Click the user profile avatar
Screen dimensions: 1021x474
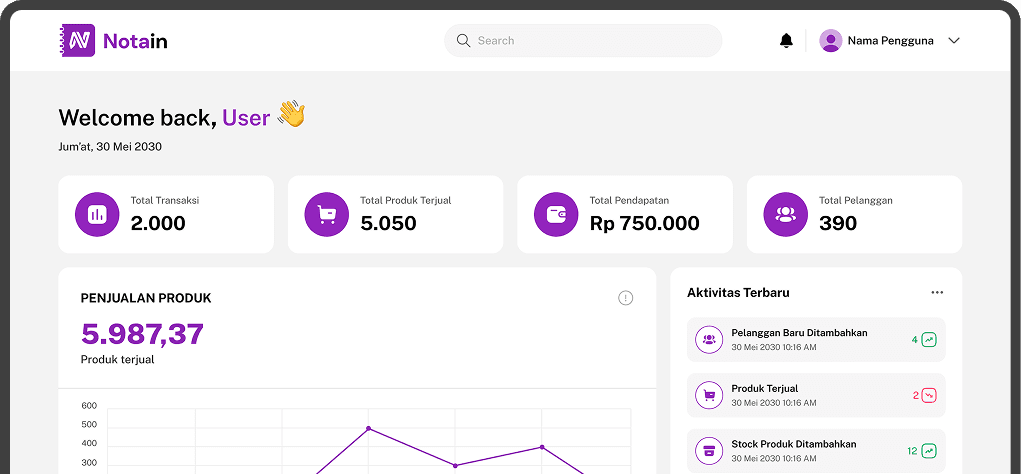[830, 40]
